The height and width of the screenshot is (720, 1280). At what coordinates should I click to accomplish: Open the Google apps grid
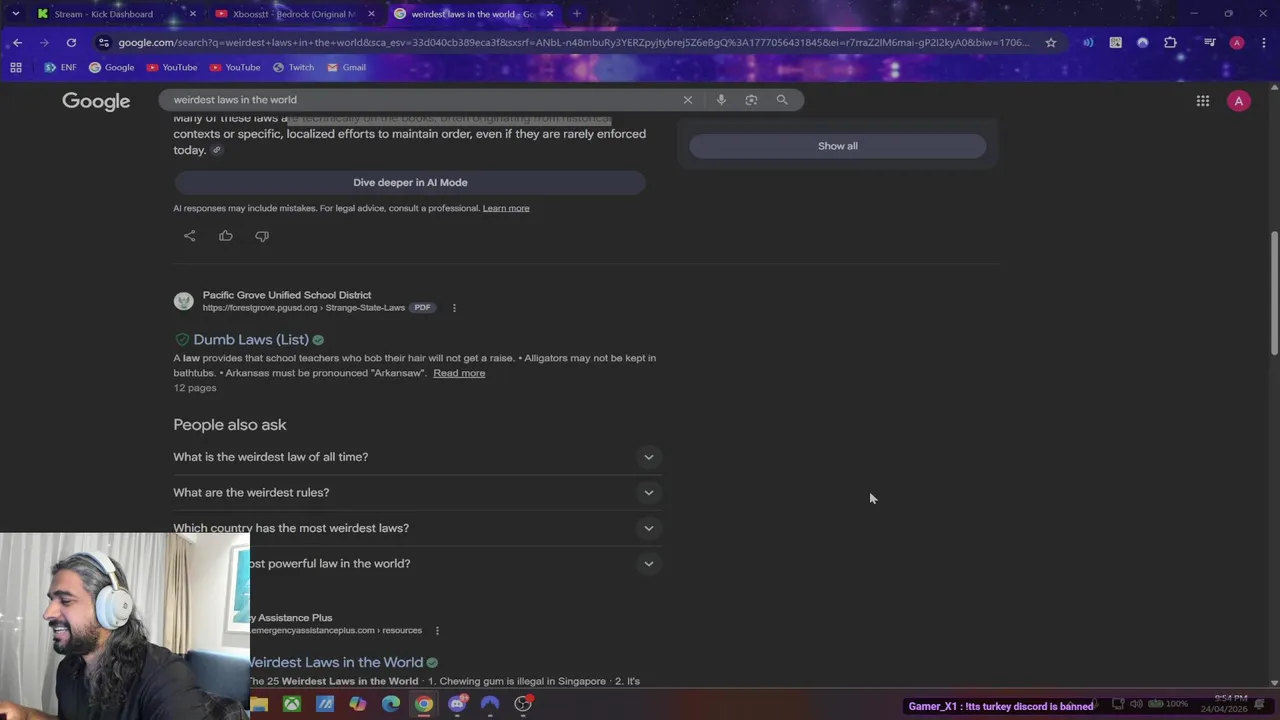click(1203, 101)
